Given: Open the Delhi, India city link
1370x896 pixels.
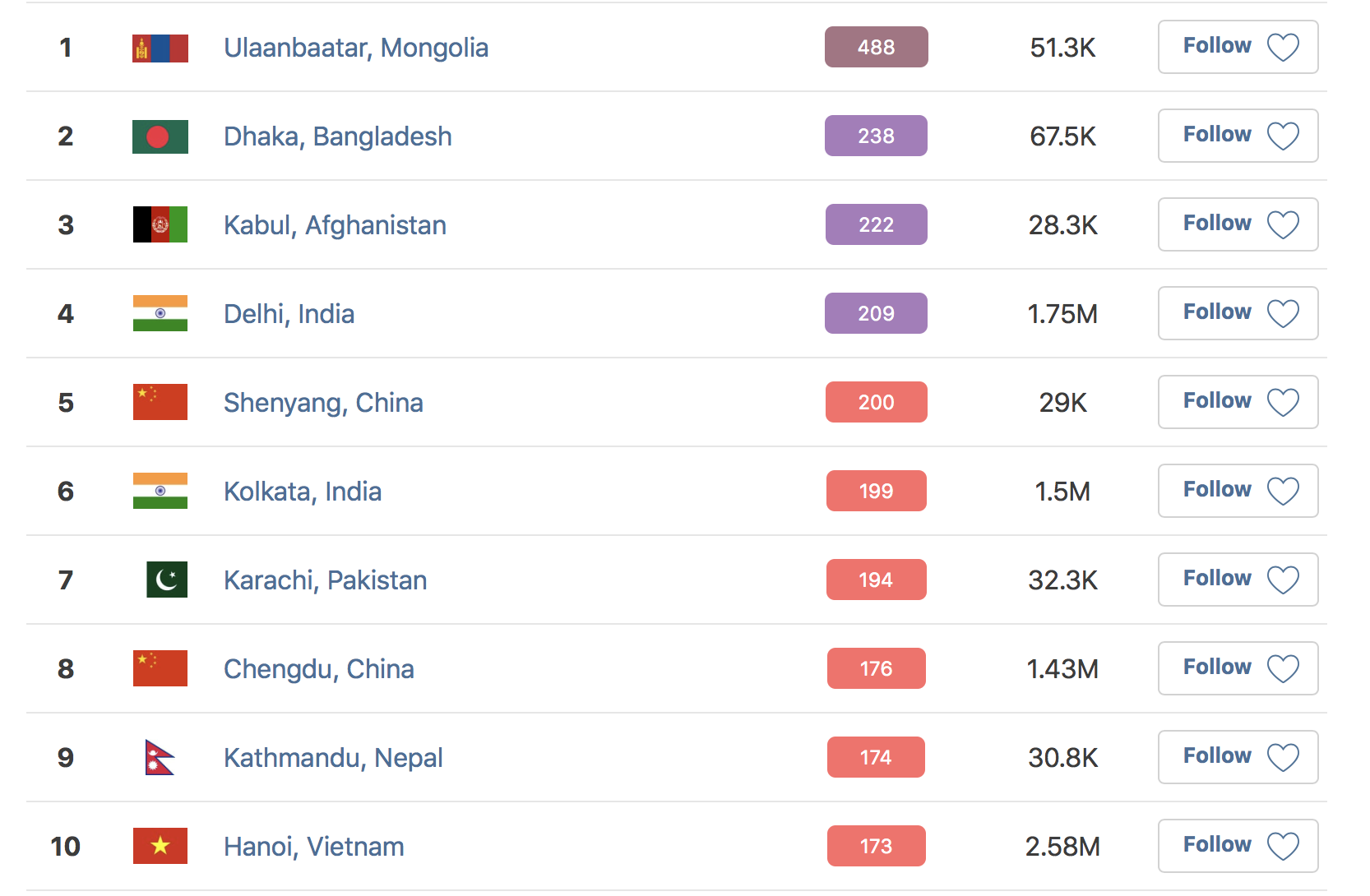Looking at the screenshot, I should [289, 314].
